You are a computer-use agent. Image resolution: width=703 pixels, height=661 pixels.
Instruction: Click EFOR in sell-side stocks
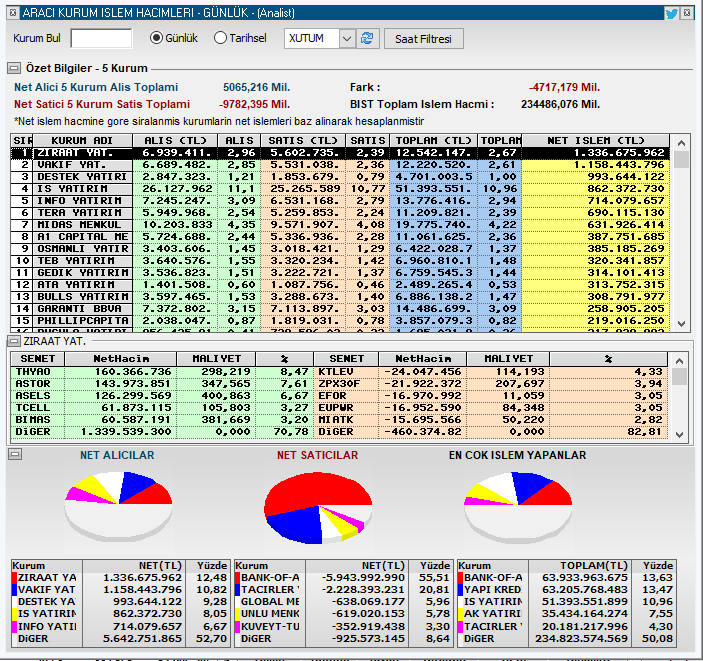click(332, 396)
